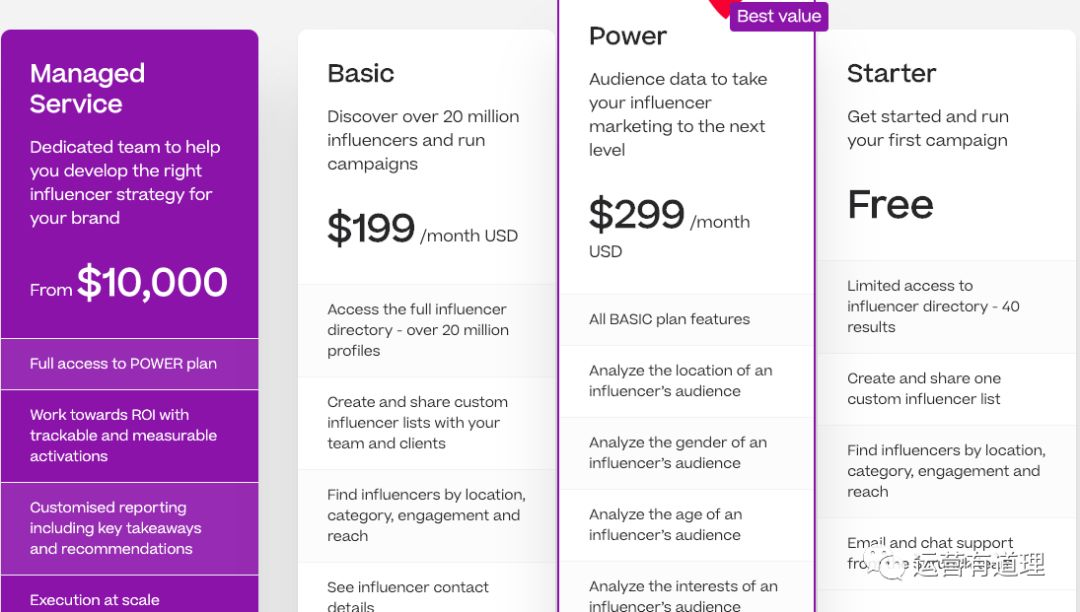The width and height of the screenshot is (1080, 612).
Task: Click the From $10,000 price
Action: pos(129,282)
